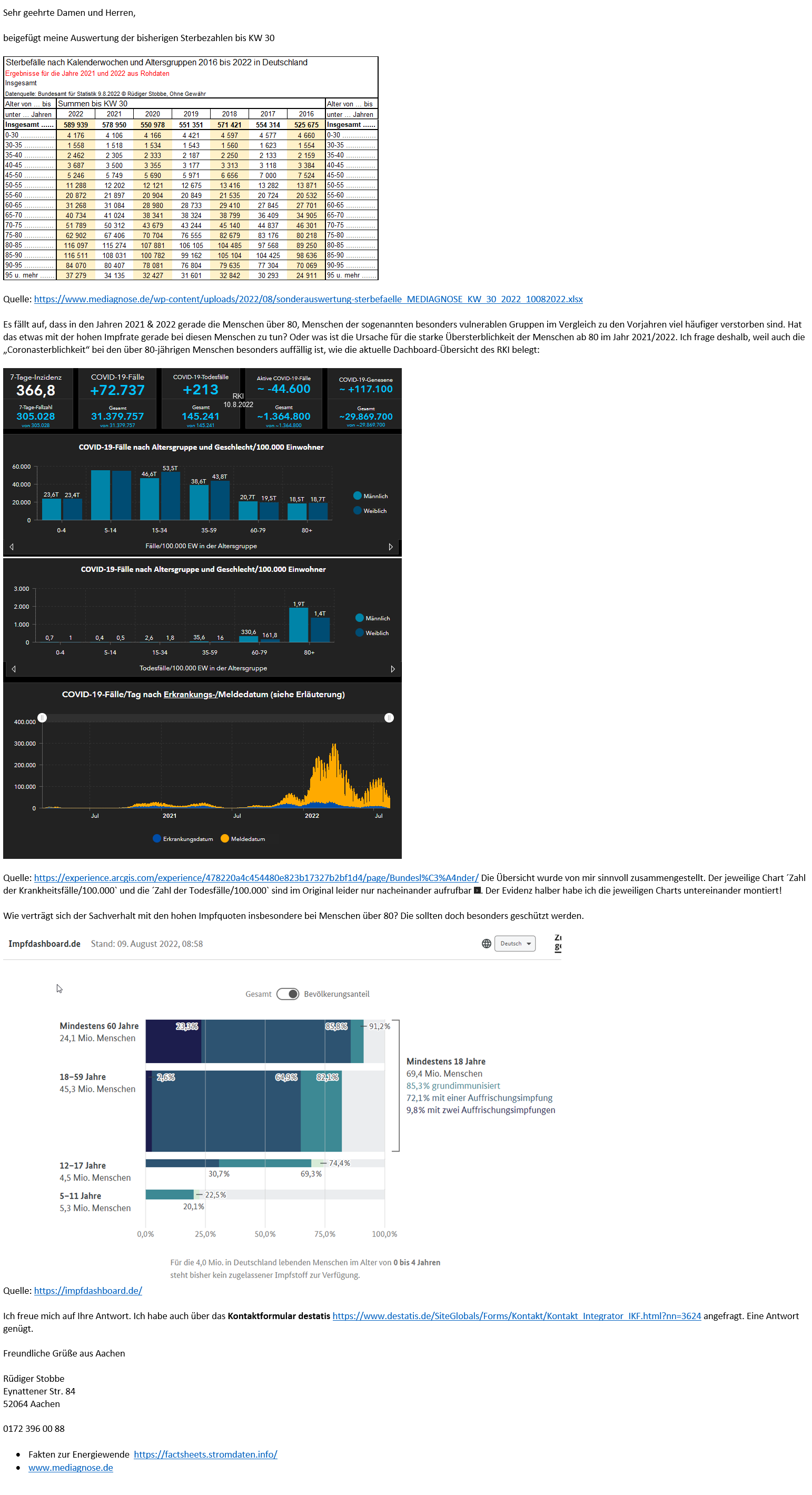The image size is (812, 1495).
Task: Click the small black icon after 'aufrufbar'
Action: point(477,890)
